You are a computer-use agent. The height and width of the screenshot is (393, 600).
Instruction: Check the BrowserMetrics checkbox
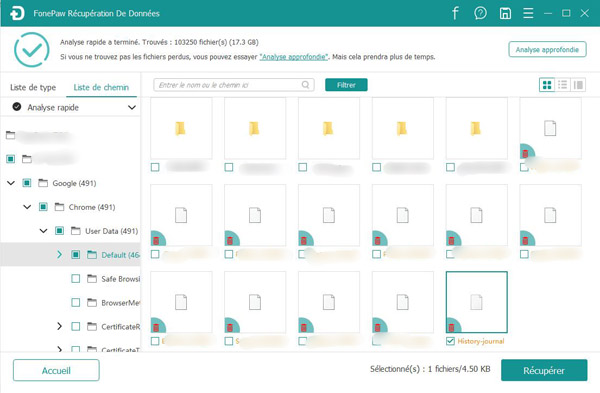coord(76,303)
